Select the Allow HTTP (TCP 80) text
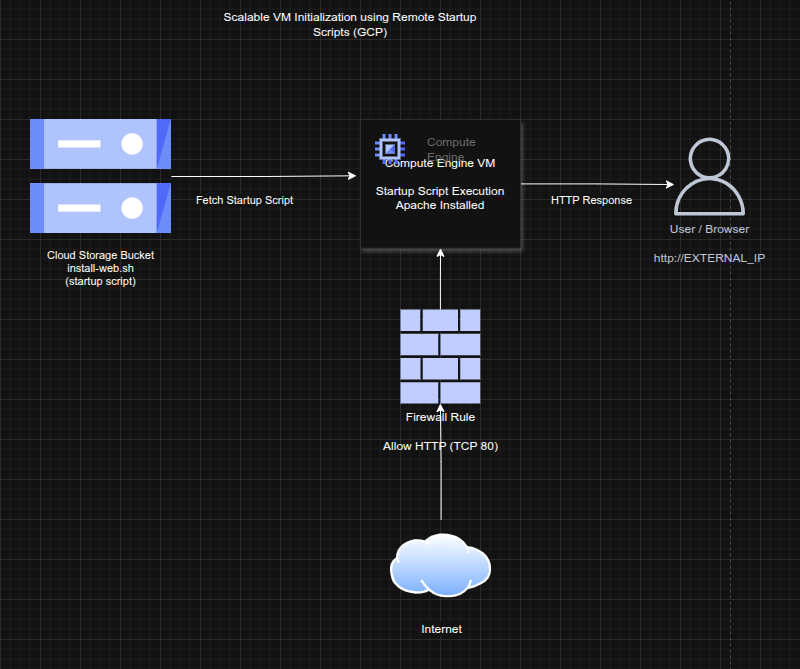Image resolution: width=800 pixels, height=669 pixels. (x=440, y=446)
